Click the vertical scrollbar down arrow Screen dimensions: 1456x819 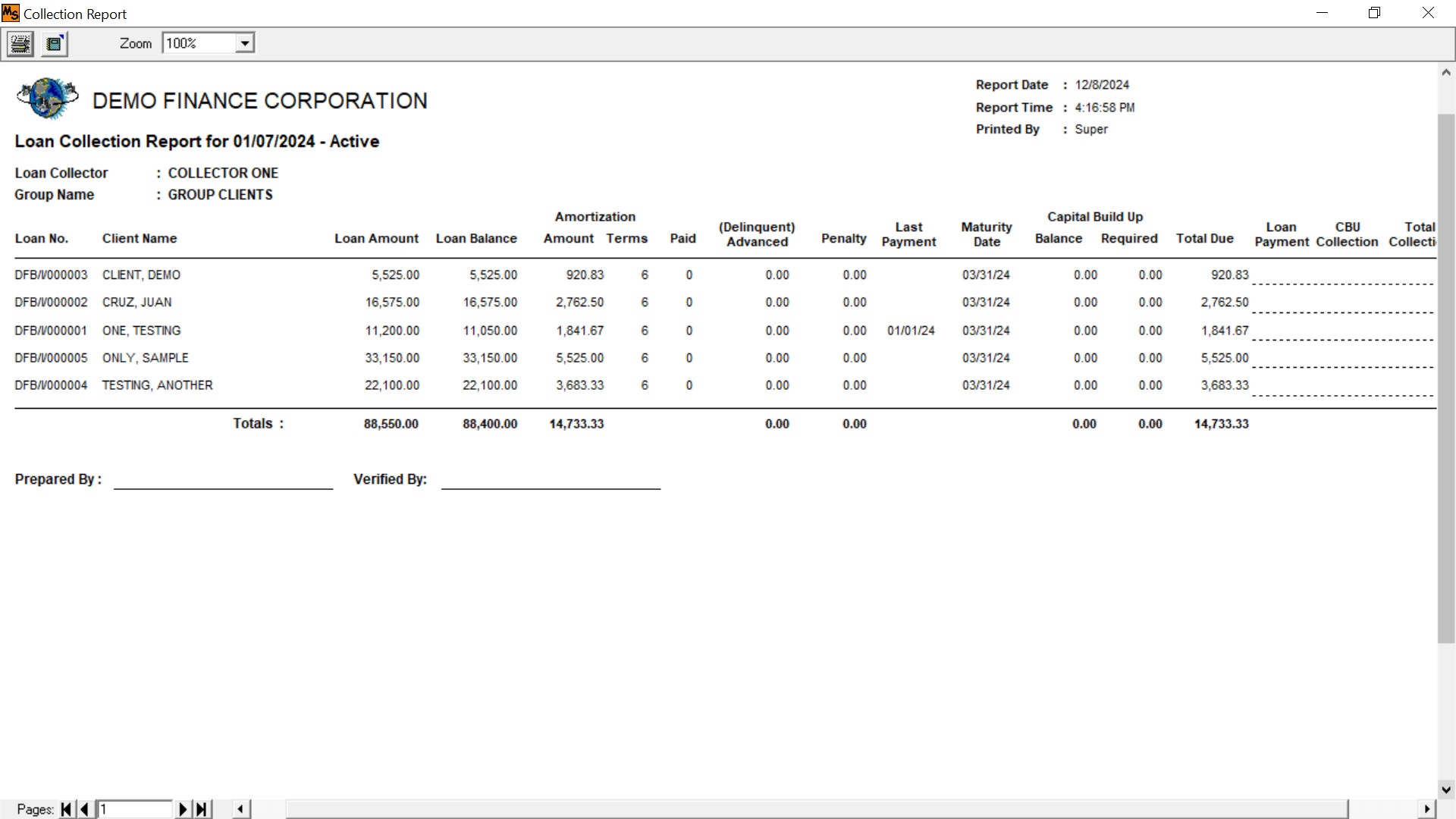(1446, 789)
